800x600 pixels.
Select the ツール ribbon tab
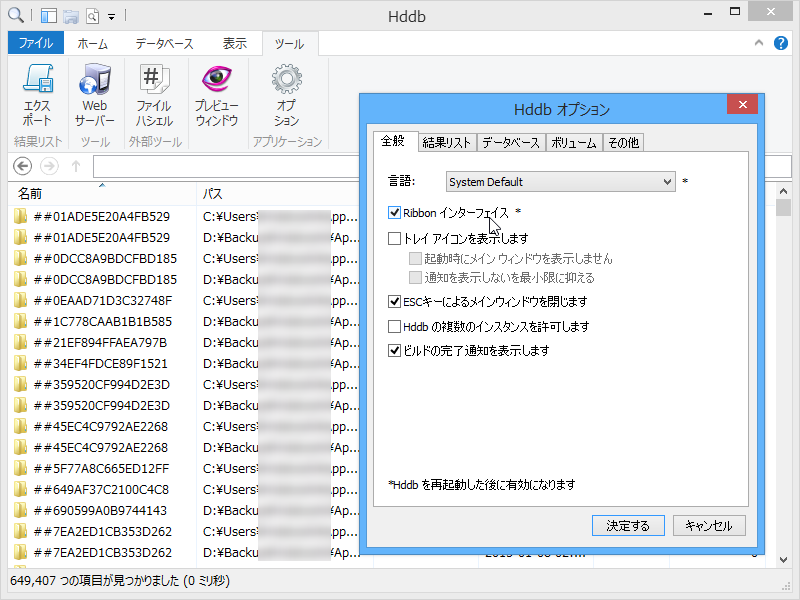pyautogui.click(x=289, y=44)
